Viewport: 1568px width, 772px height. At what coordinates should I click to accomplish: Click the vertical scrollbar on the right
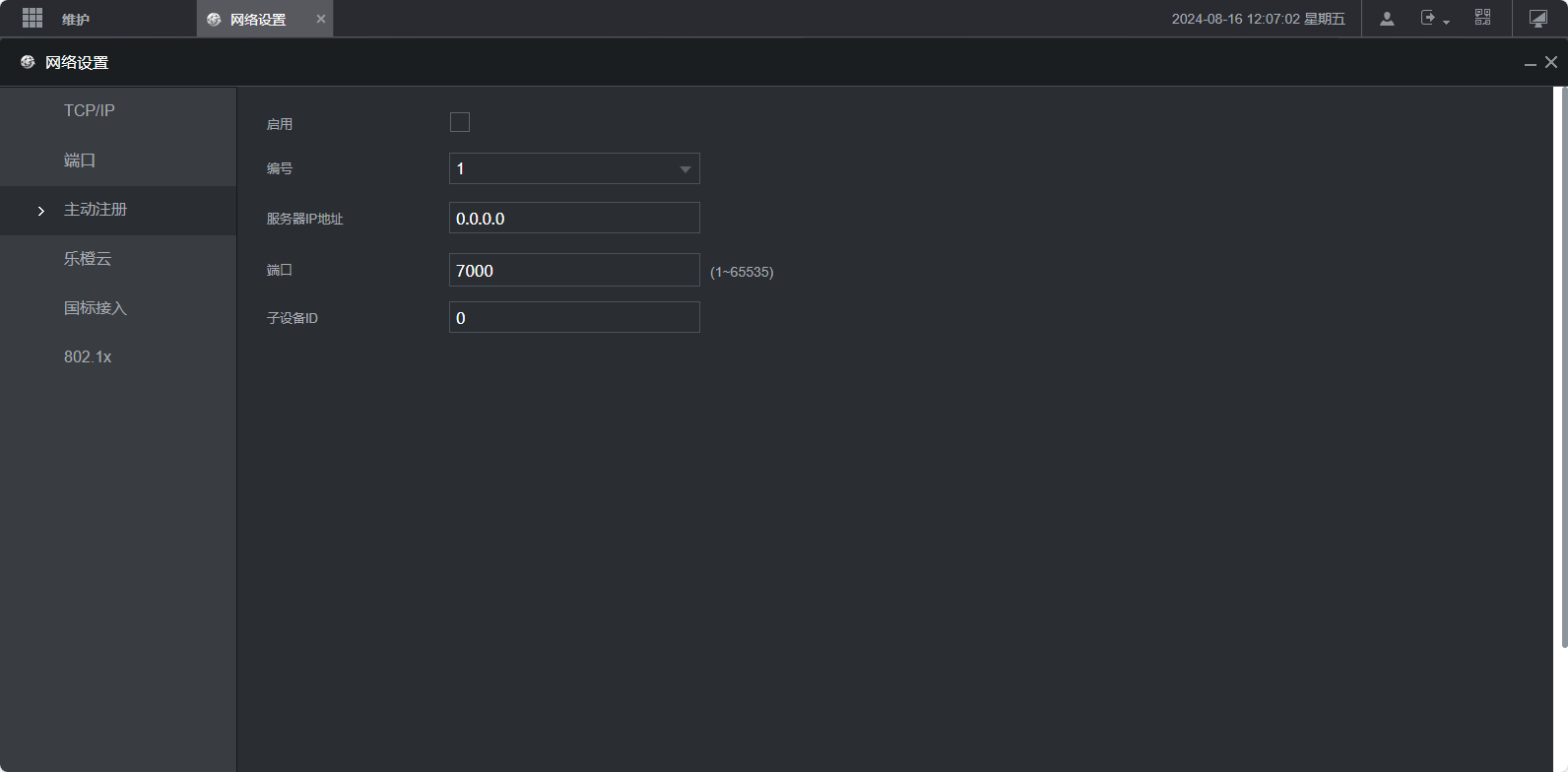coord(1562,366)
